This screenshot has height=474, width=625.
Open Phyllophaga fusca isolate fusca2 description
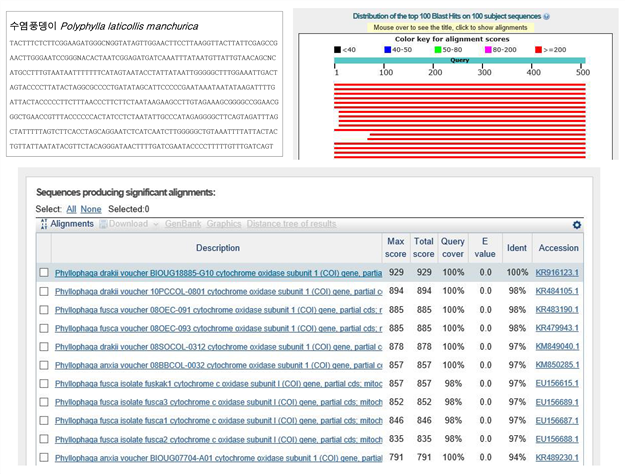tap(218, 439)
